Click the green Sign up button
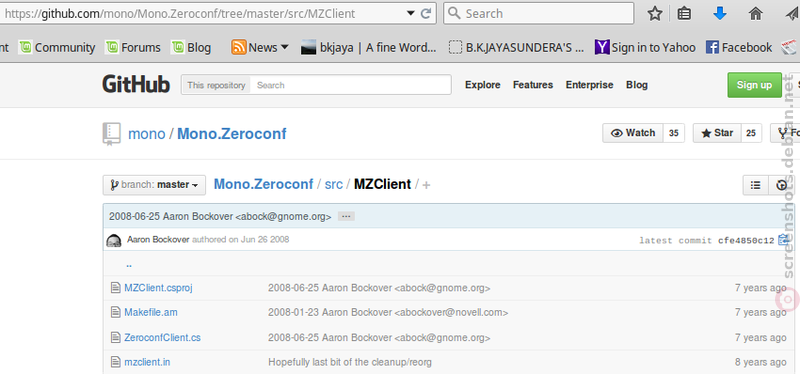800x374 pixels. pyautogui.click(x=754, y=85)
